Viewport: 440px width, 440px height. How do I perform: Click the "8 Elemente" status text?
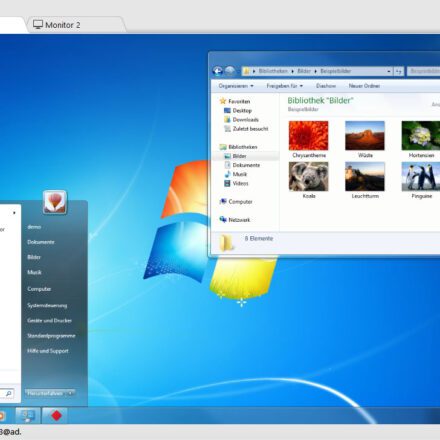[259, 238]
